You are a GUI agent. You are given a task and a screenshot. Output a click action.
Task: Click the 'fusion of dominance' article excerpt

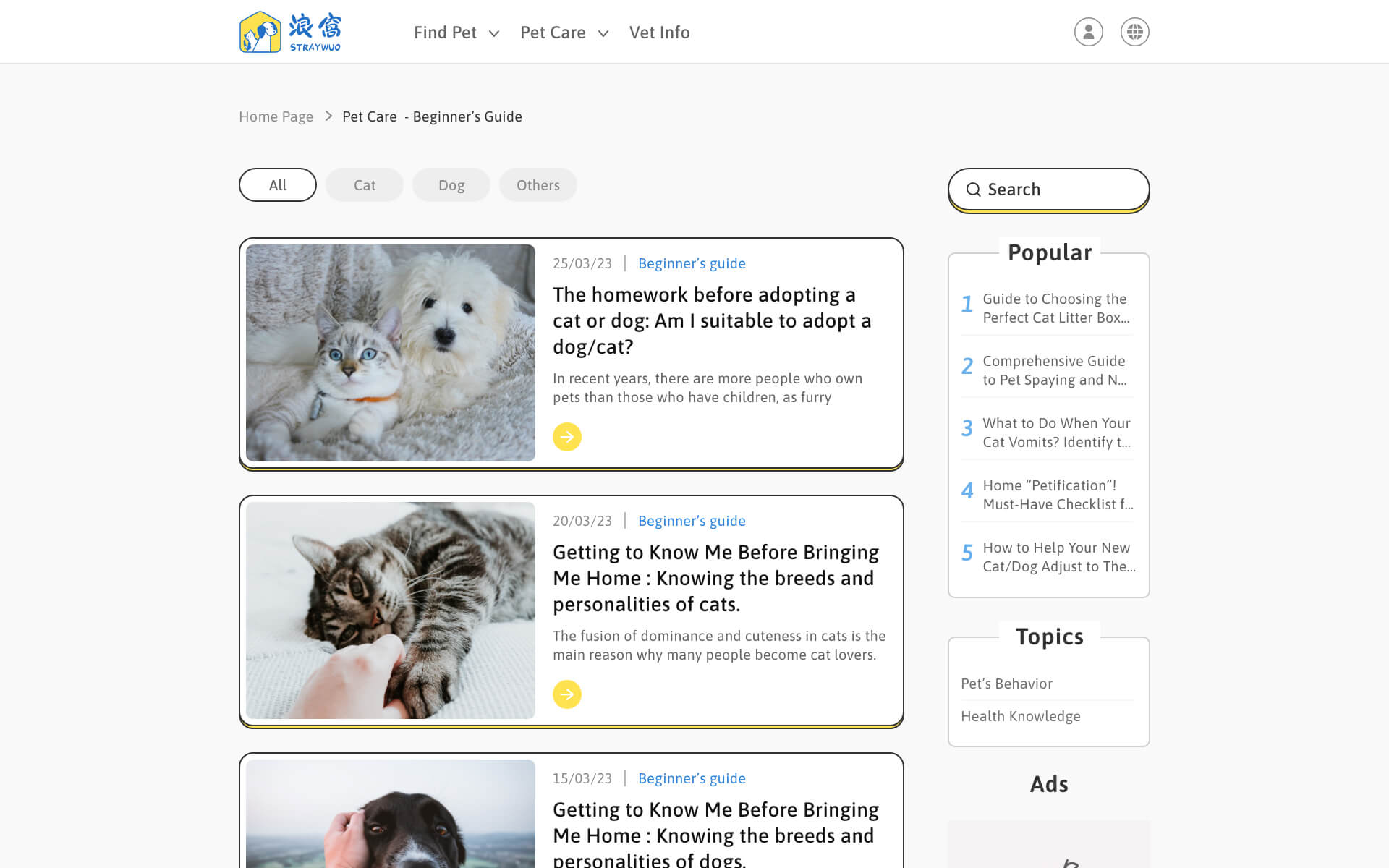coord(719,645)
